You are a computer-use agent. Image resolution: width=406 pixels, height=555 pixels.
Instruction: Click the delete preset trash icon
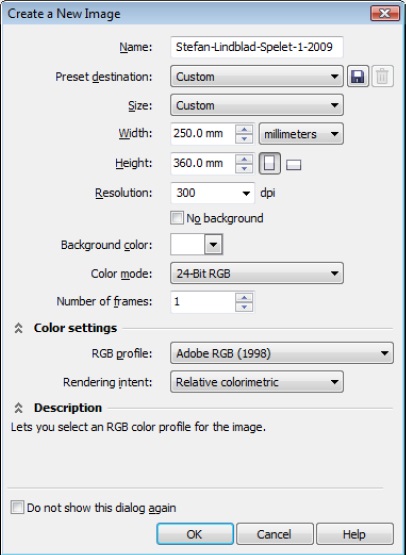coord(382,76)
